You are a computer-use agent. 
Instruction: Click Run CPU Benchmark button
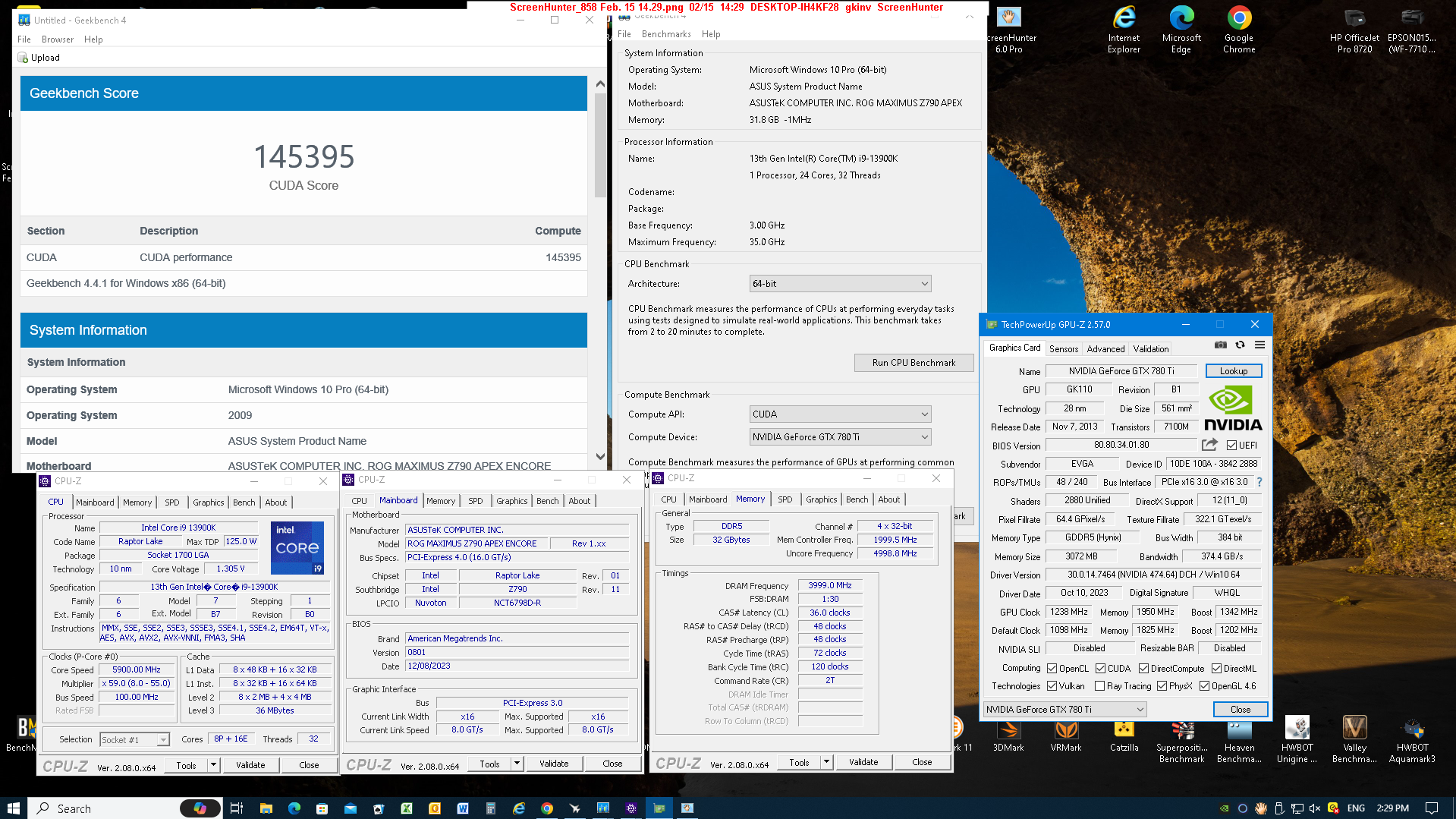pyautogui.click(x=914, y=363)
